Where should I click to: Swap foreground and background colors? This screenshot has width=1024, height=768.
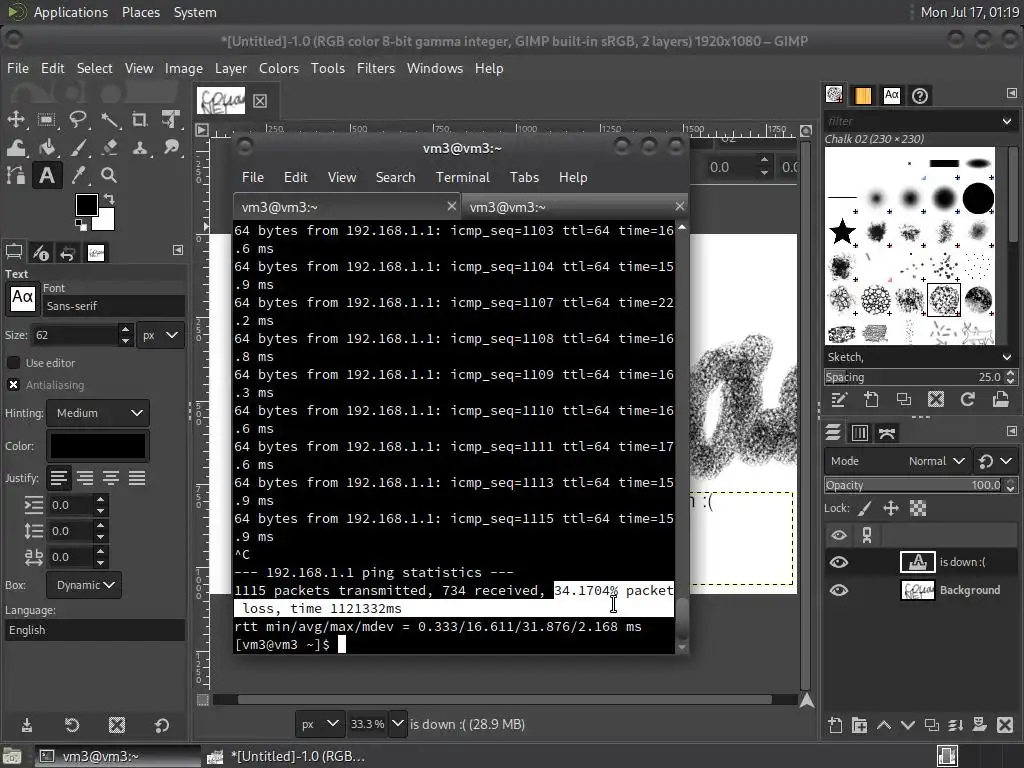click(109, 199)
